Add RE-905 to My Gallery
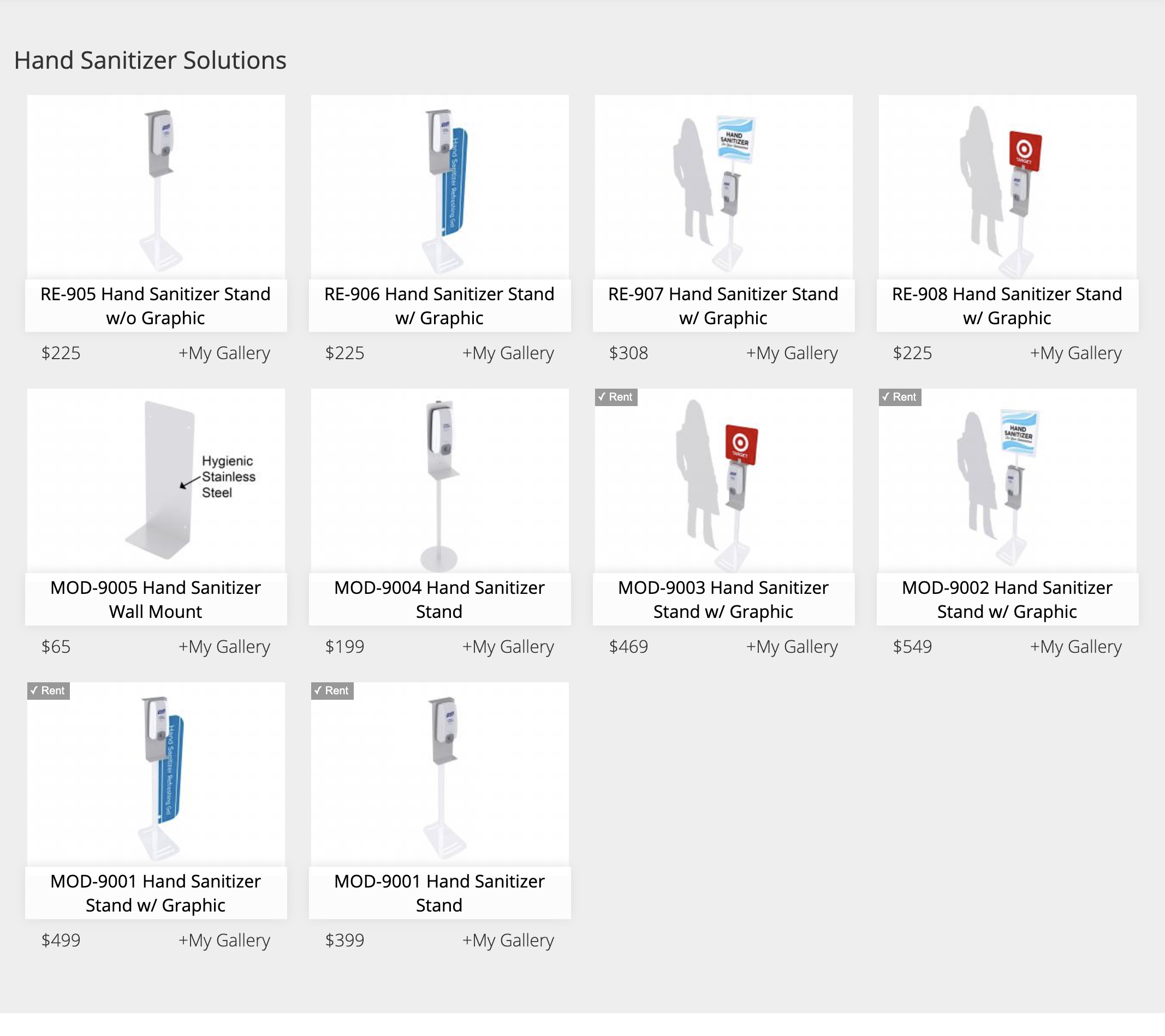This screenshot has width=1165, height=1036. (x=224, y=353)
